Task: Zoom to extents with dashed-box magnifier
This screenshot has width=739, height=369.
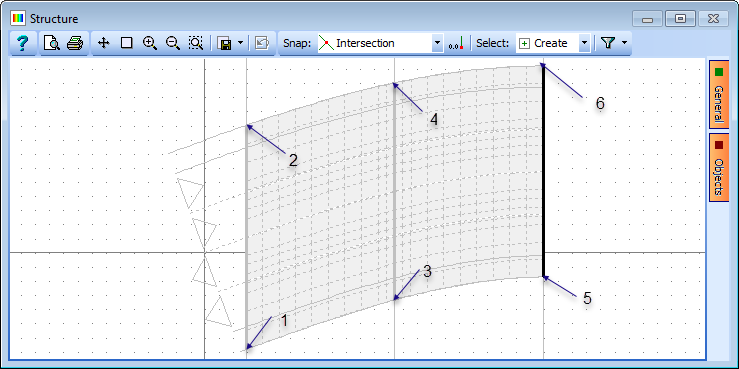Action: click(196, 43)
